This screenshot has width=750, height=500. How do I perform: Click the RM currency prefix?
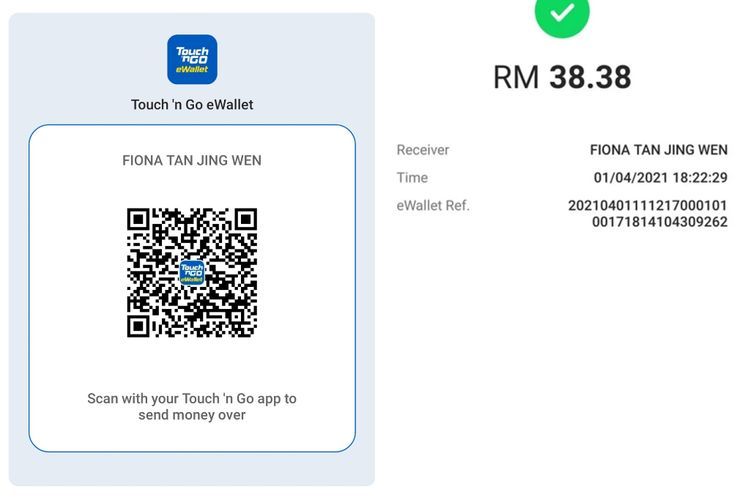[x=516, y=77]
